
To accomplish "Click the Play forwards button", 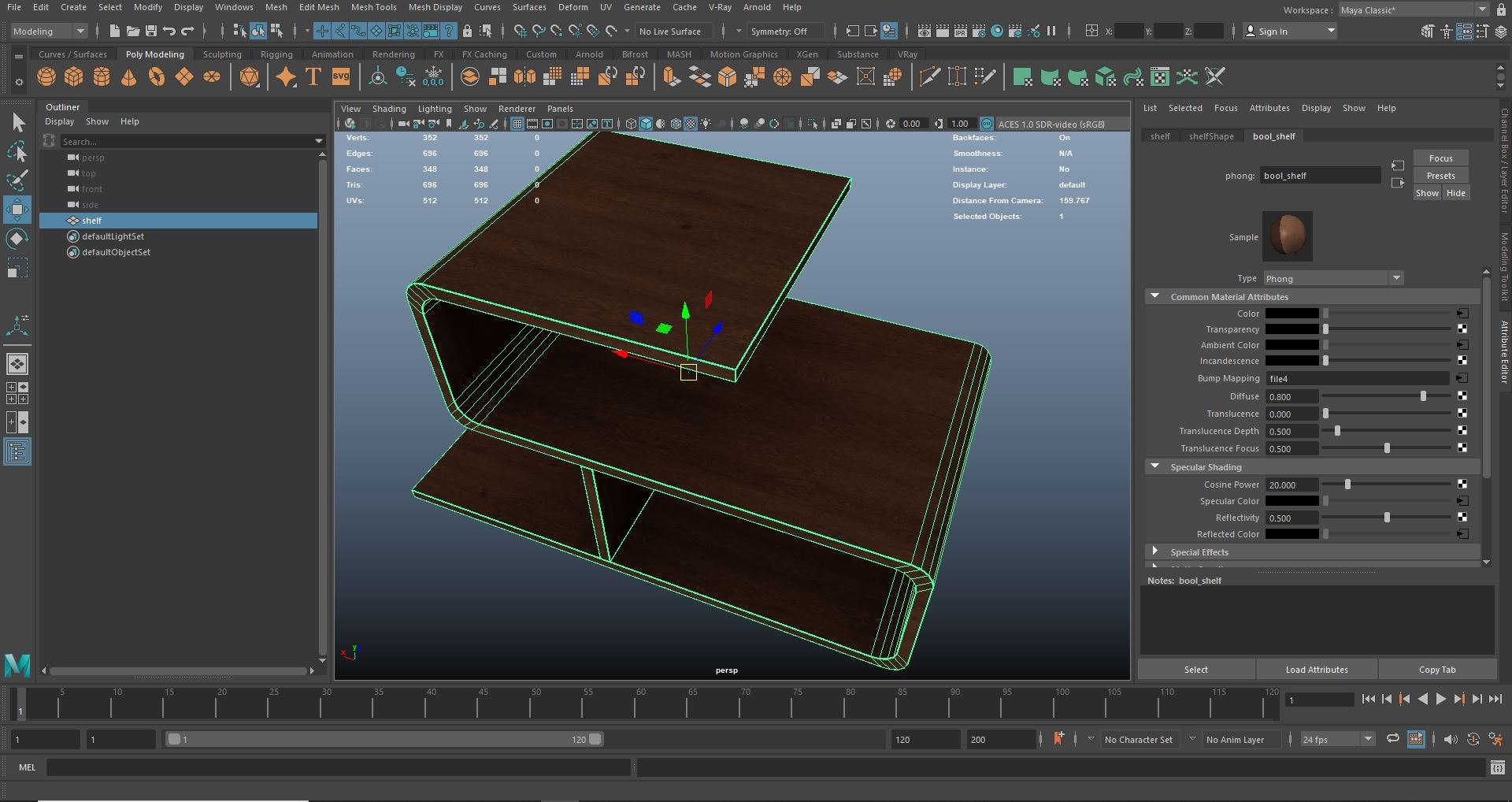I will (1440, 699).
